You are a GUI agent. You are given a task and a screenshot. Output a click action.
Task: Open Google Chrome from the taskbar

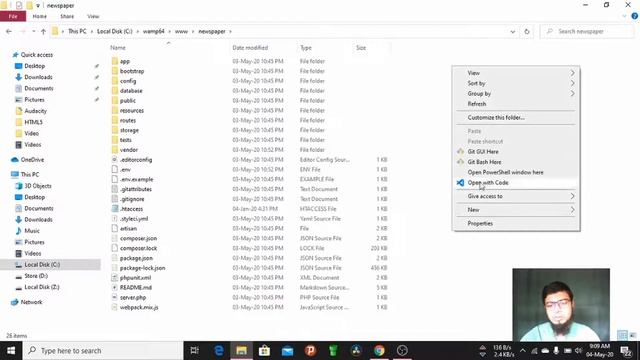379,351
